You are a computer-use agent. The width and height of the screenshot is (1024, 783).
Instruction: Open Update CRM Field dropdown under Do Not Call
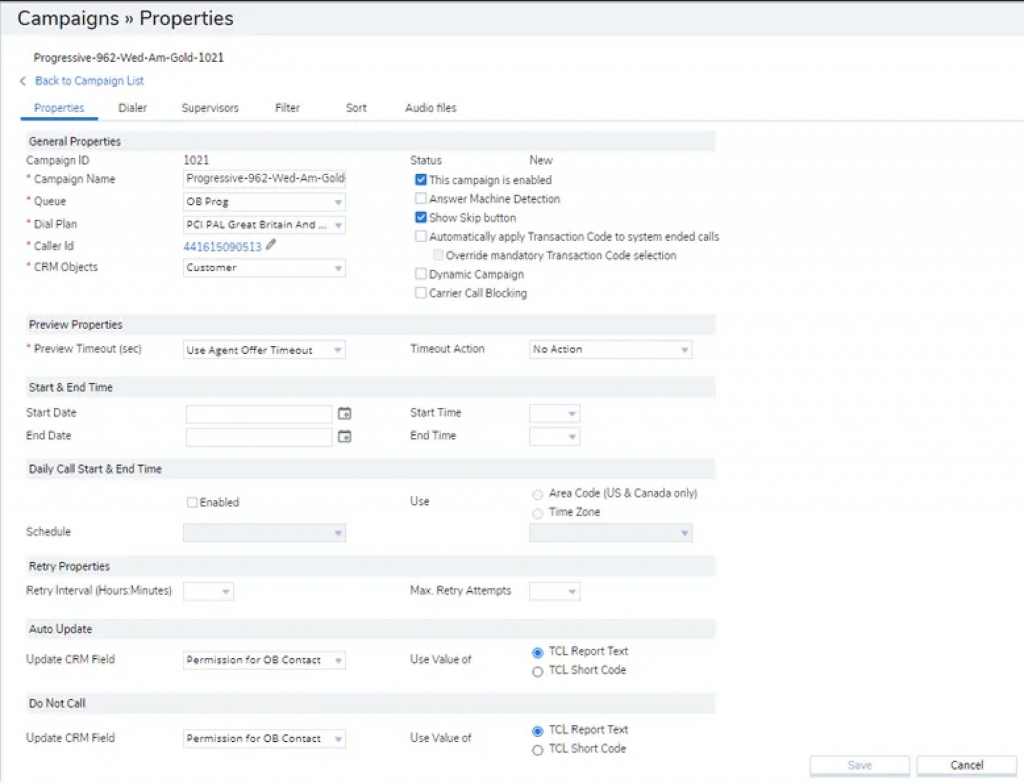pos(339,738)
